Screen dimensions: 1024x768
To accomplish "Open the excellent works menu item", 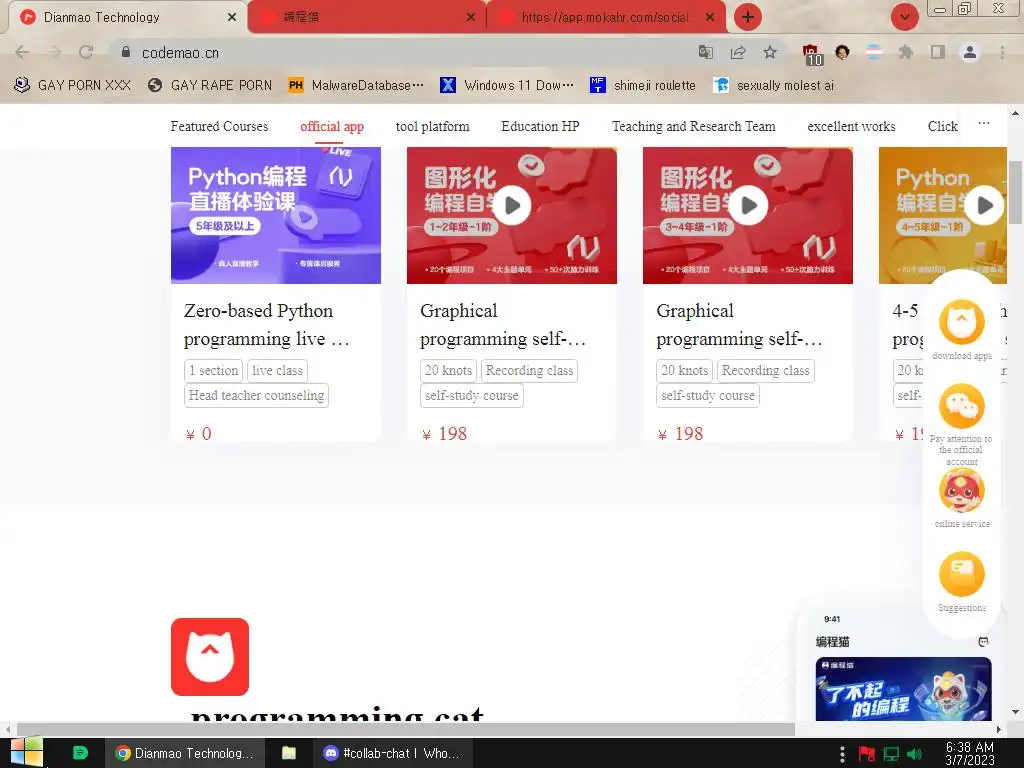I will tap(851, 126).
